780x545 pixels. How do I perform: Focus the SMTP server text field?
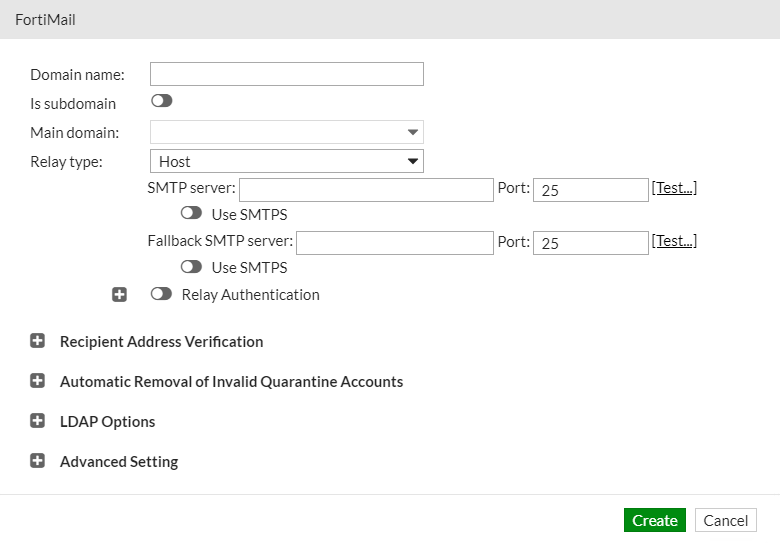click(366, 189)
